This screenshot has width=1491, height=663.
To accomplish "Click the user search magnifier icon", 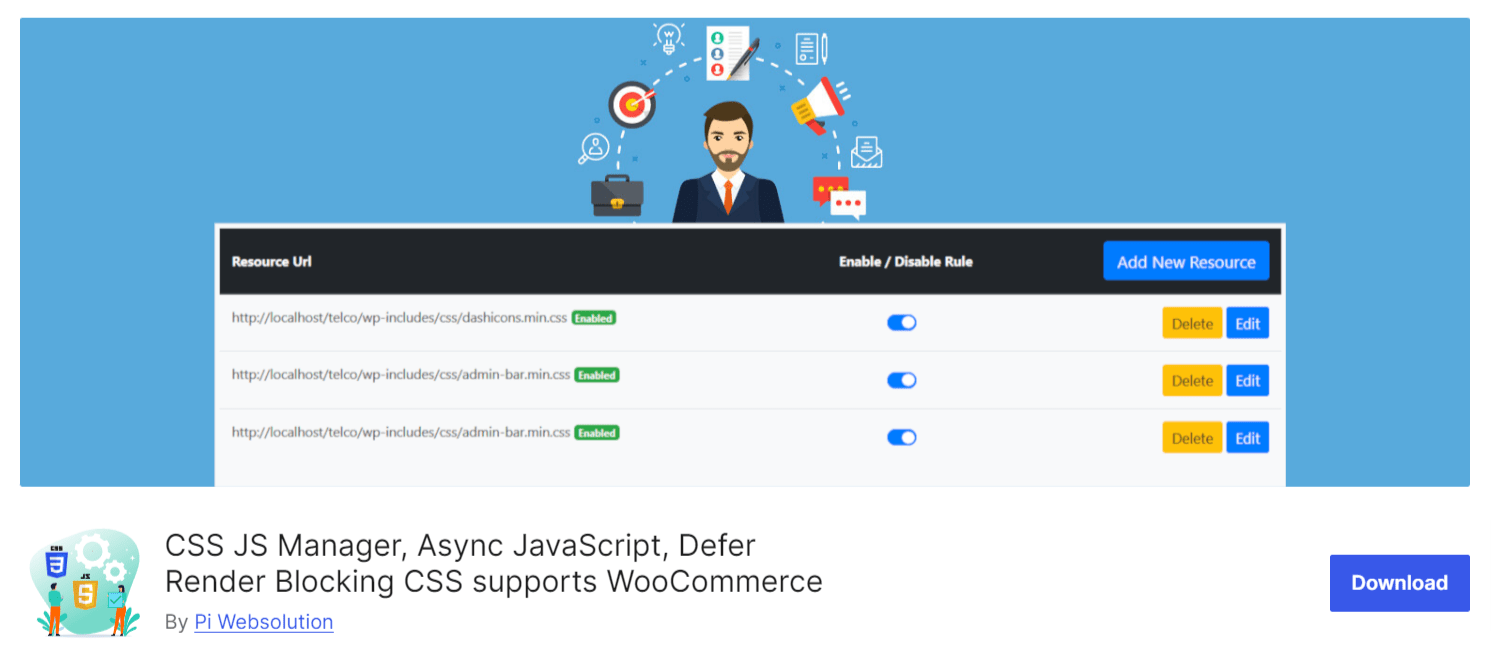I will [594, 149].
